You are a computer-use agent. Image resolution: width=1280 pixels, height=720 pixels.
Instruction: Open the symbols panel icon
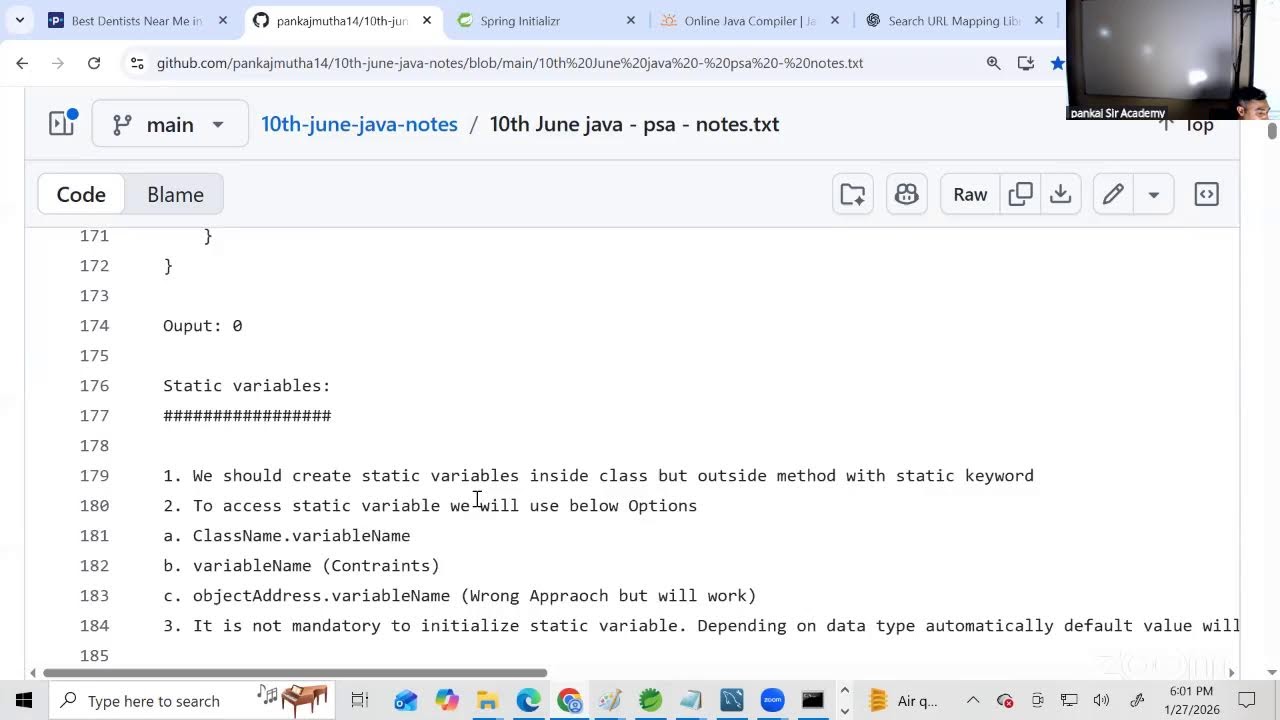1207,194
